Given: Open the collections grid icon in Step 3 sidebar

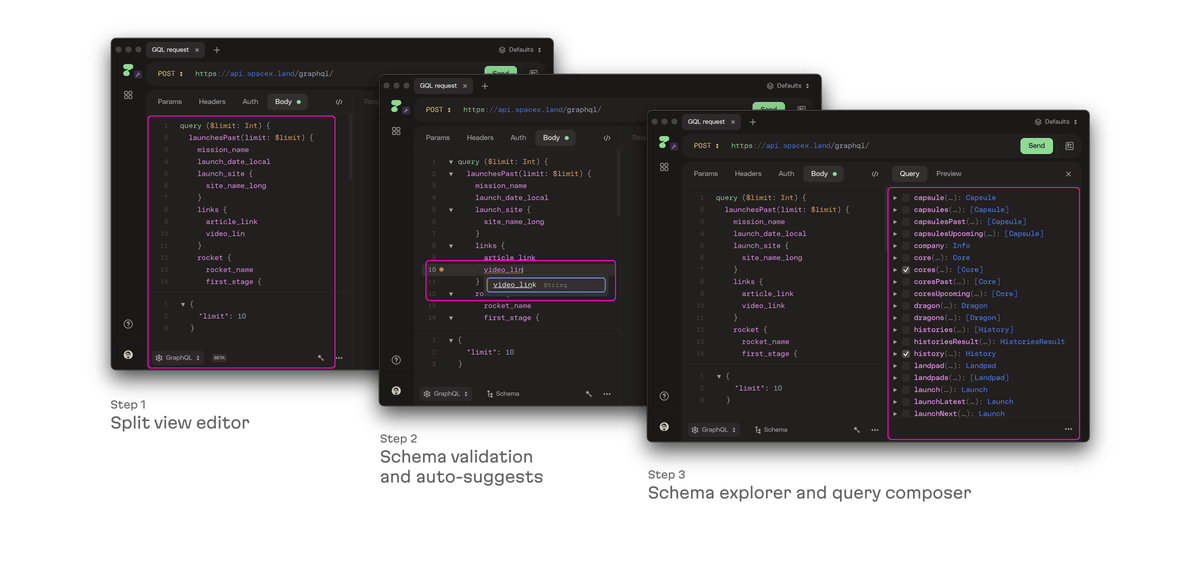Looking at the screenshot, I should (x=664, y=167).
